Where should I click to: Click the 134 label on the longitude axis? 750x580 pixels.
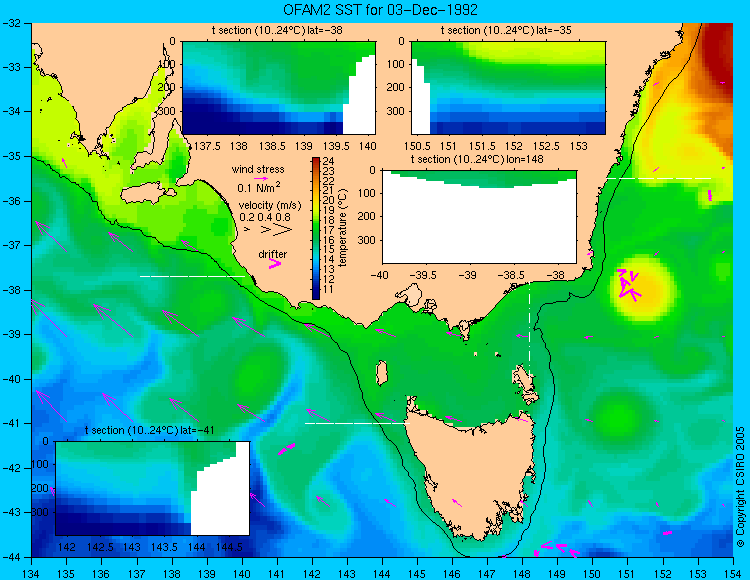32,573
